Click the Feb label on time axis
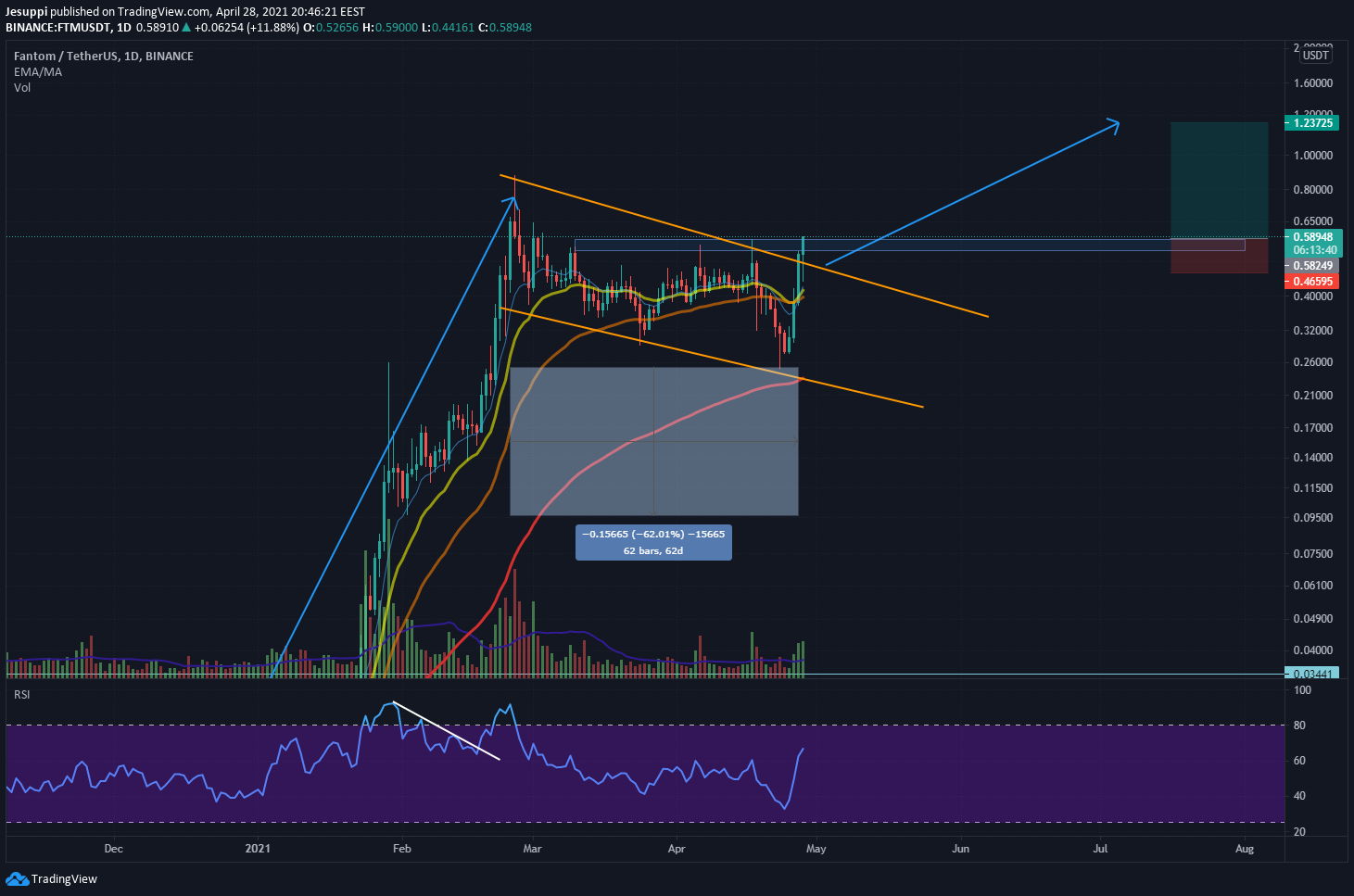Viewport: 1354px width, 896px height. click(x=401, y=848)
